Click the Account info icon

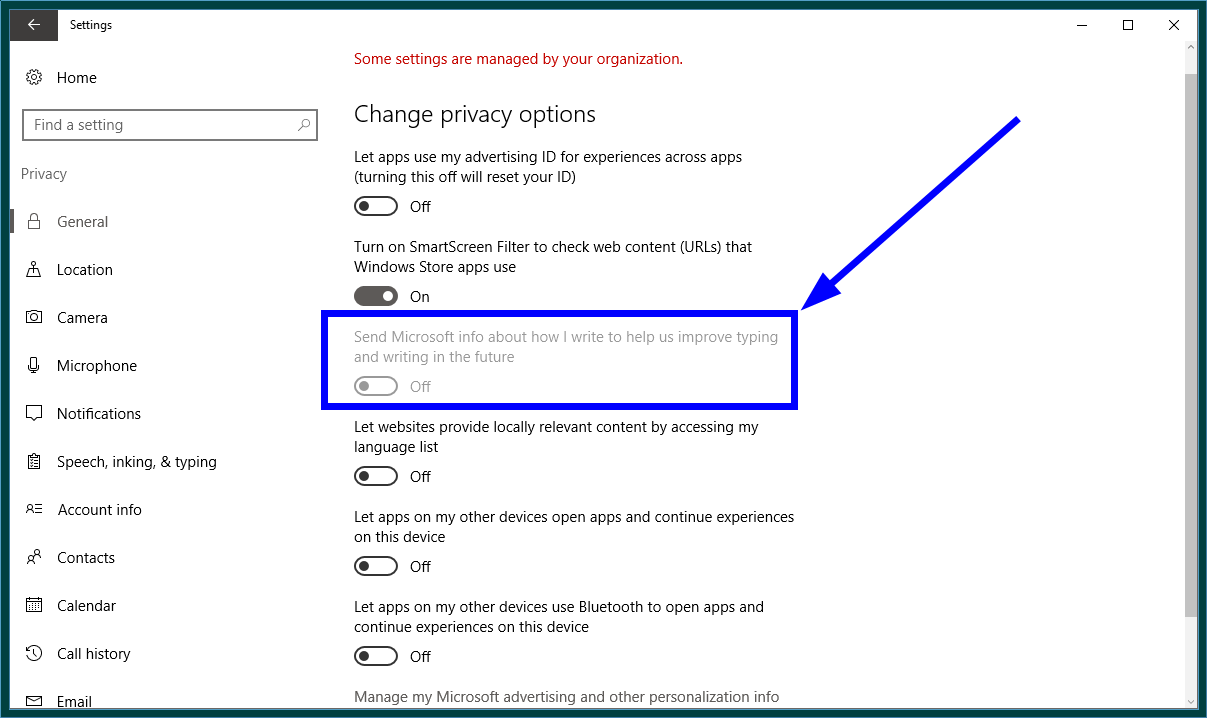(x=34, y=509)
